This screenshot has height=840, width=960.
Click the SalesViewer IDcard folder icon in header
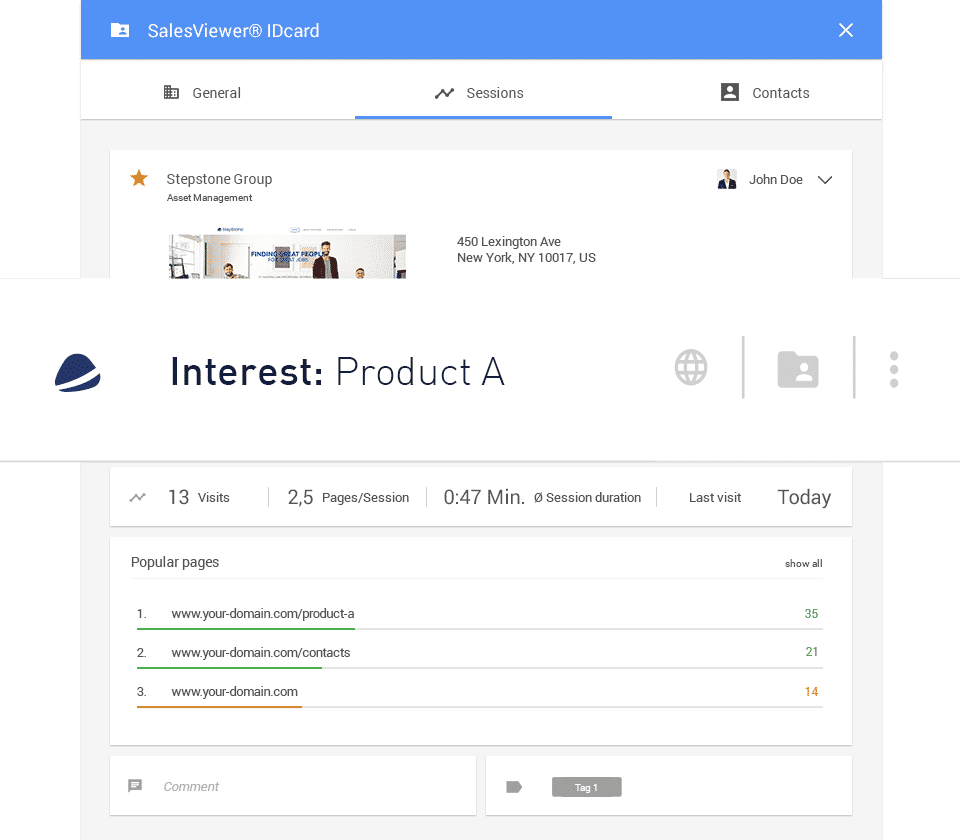(x=120, y=30)
